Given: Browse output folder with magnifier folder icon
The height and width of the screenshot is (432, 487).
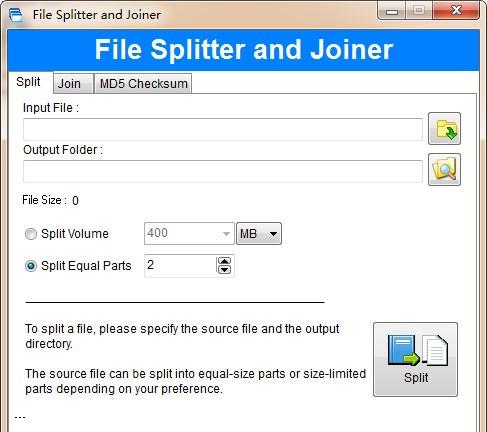Looking at the screenshot, I should coord(444,169).
